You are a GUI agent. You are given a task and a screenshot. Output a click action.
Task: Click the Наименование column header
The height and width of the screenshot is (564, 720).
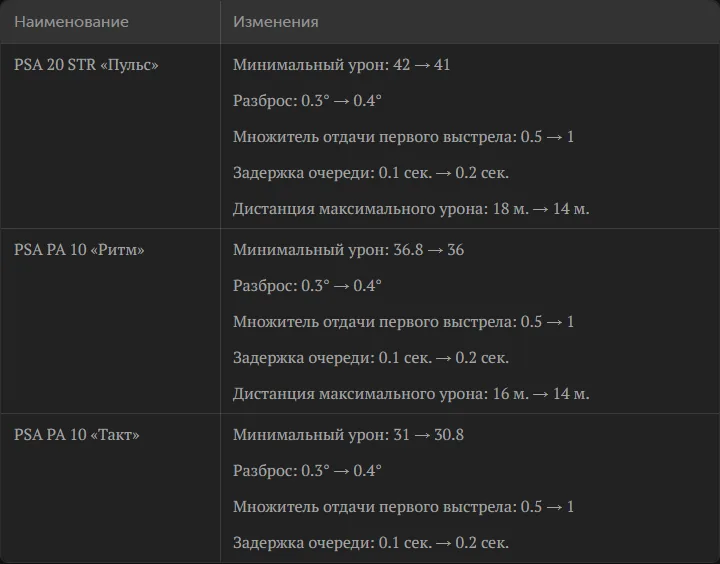pos(71,22)
